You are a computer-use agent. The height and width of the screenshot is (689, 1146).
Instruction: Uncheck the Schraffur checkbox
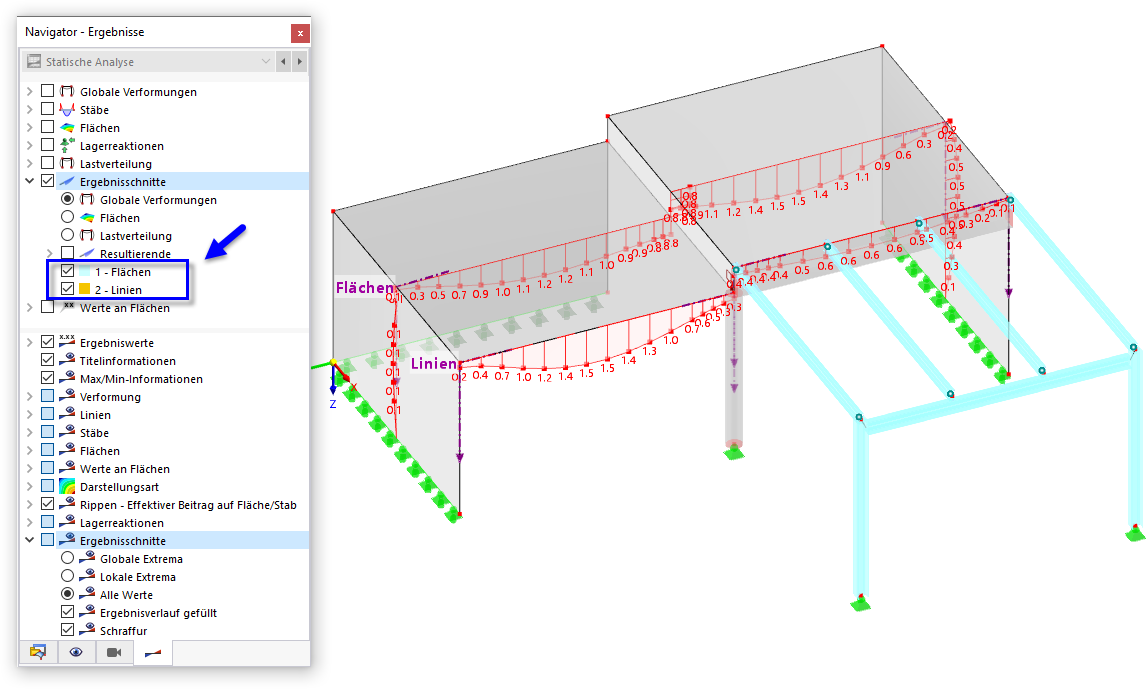point(67,630)
